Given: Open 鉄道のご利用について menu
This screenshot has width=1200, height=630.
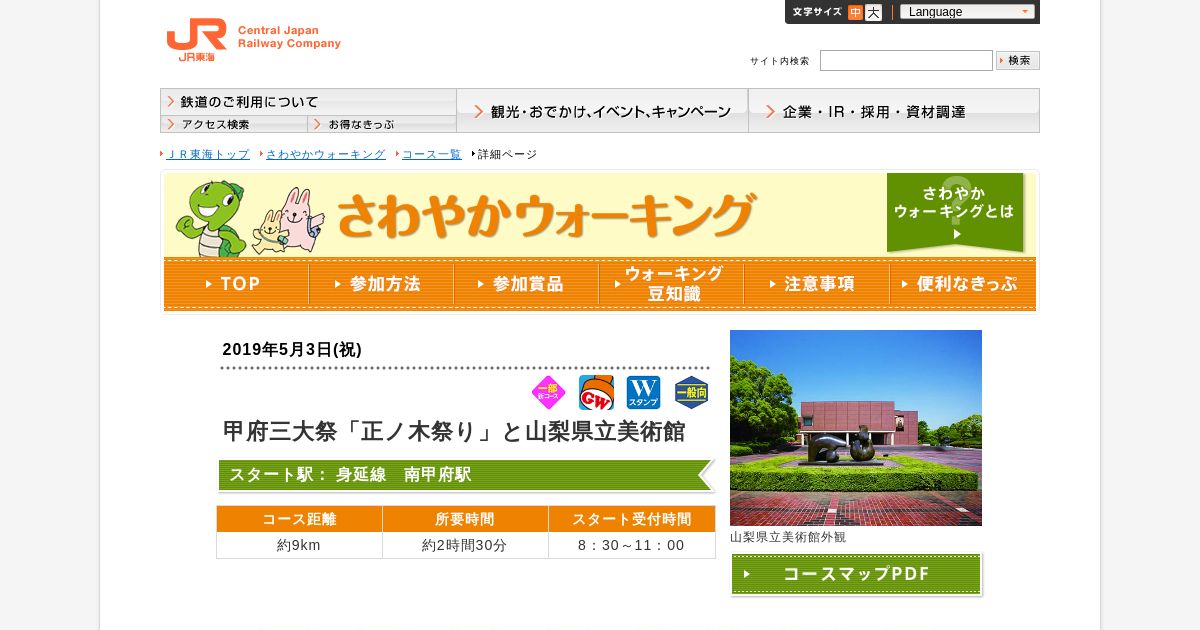Looking at the screenshot, I should point(308,102).
